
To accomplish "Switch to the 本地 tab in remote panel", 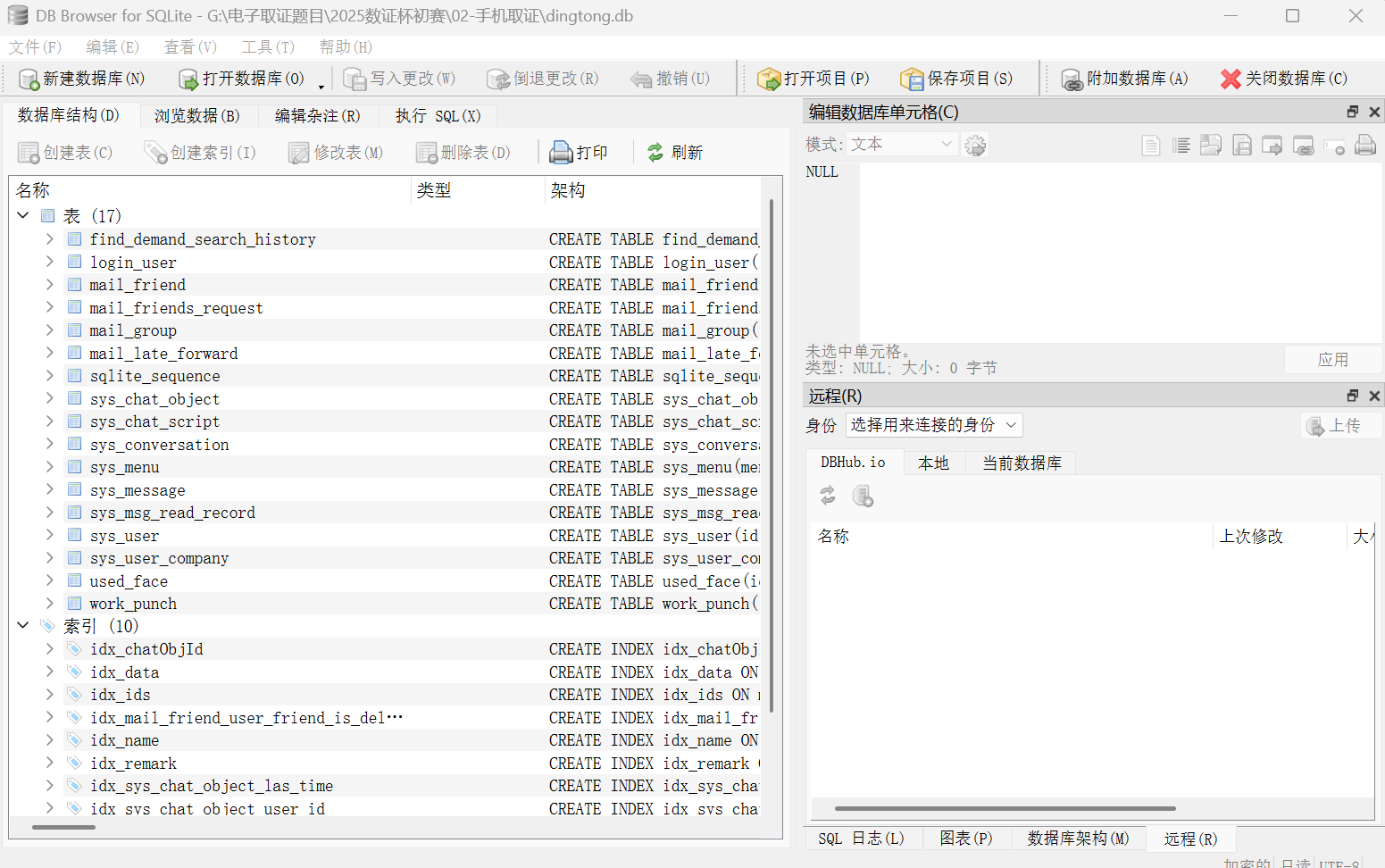I will pos(933,463).
